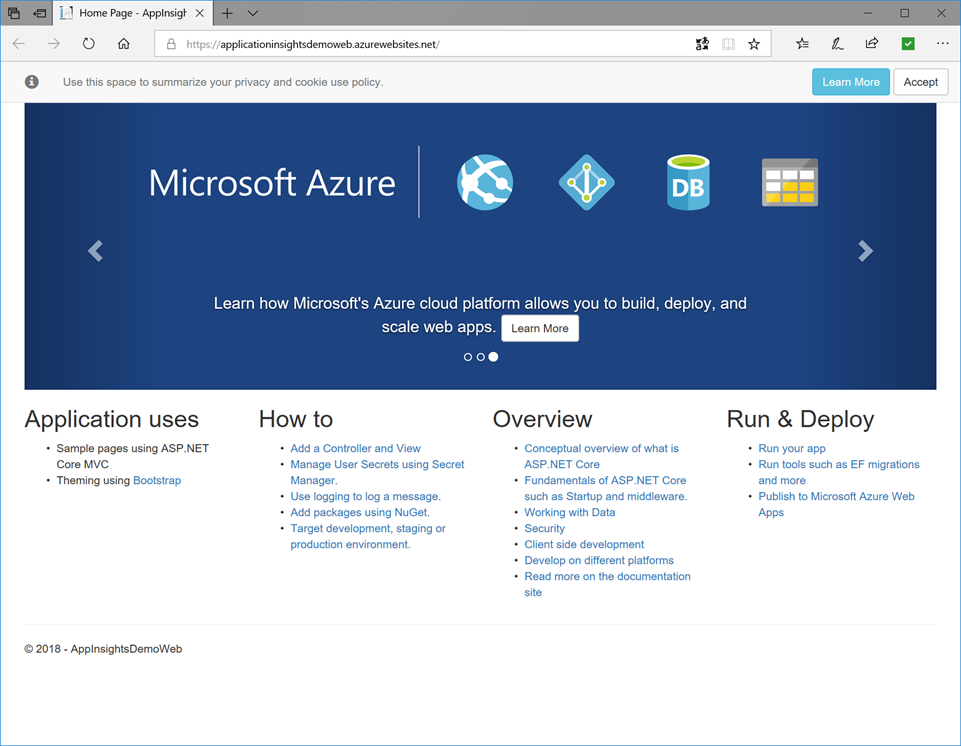Image resolution: width=961 pixels, height=746 pixels.
Task: Click the Overview heading
Action: 542,419
